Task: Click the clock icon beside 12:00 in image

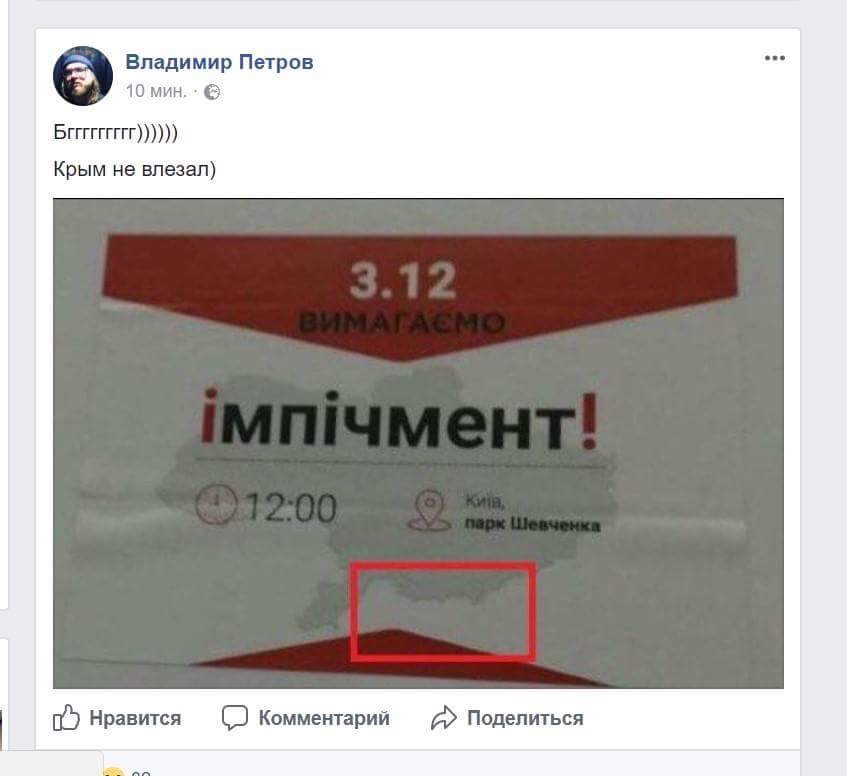Action: coord(216,504)
